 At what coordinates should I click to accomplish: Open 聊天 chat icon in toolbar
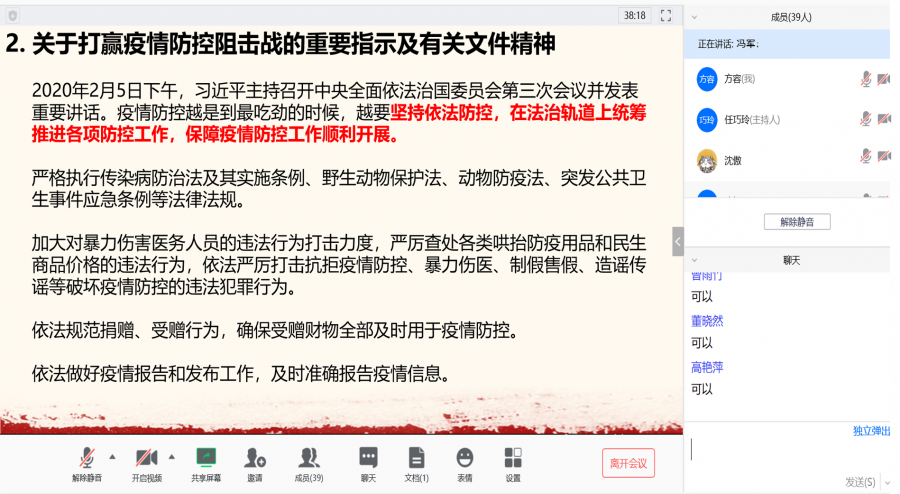[x=368, y=458]
